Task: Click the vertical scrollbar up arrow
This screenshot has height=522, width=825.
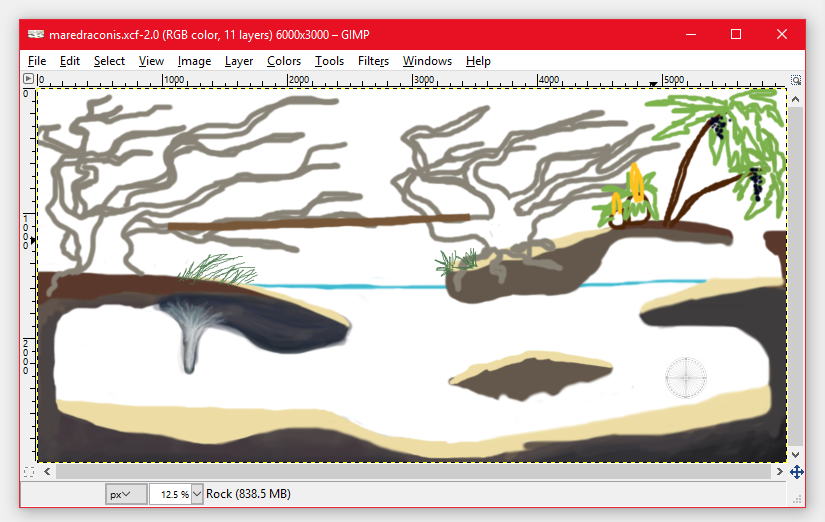Action: (796, 99)
